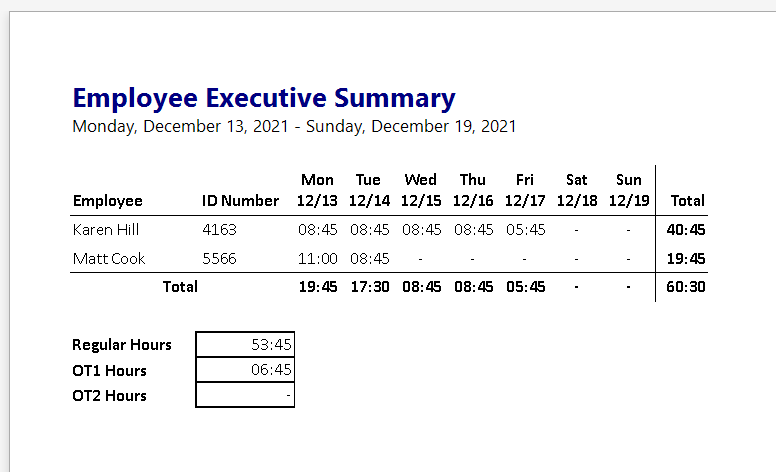Screen dimensions: 776x472
Task: Click the OT1 Hours 06:45 box
Action: click(246, 370)
